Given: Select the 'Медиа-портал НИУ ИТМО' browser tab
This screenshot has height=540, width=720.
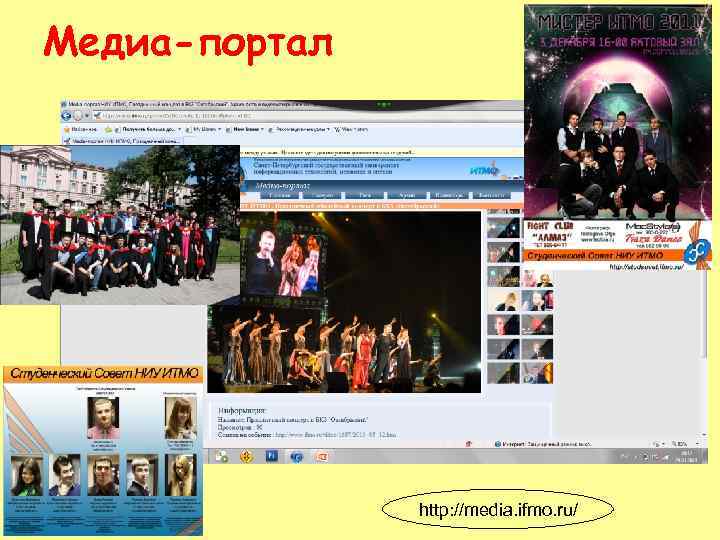Looking at the screenshot, I should [122, 141].
